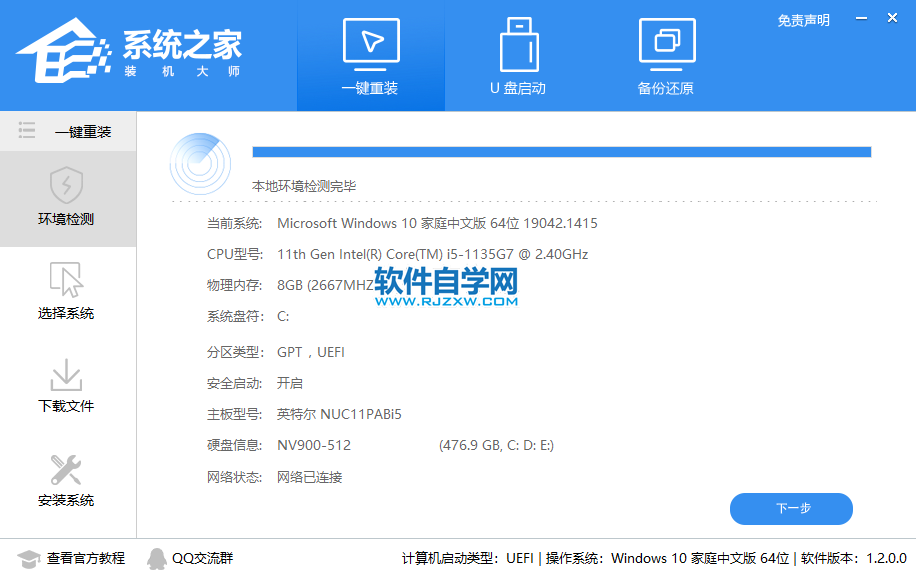Click the 主板型号 NUC11PABi5 value
Viewport: 916px width, 575px height.
click(x=339, y=414)
